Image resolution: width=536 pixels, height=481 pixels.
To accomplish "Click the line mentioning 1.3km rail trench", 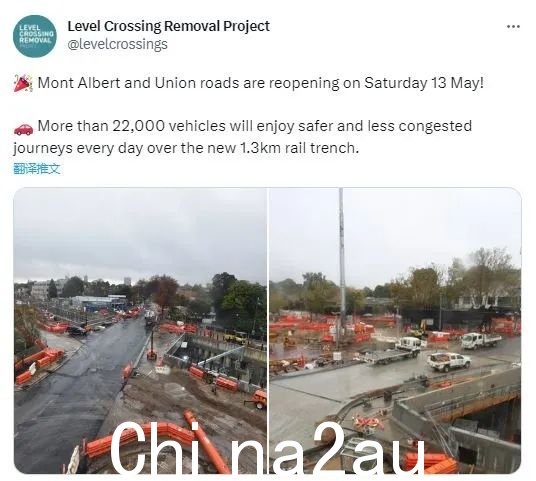I will pos(186,148).
